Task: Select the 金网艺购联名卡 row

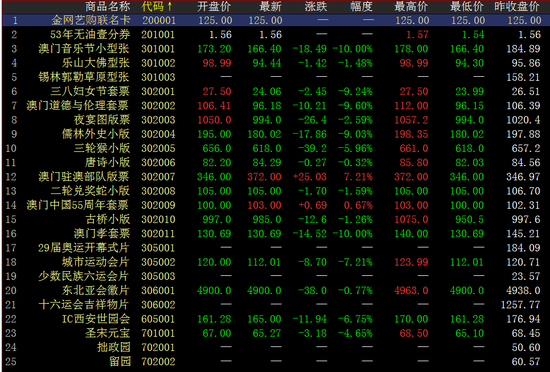Action: coord(275,20)
